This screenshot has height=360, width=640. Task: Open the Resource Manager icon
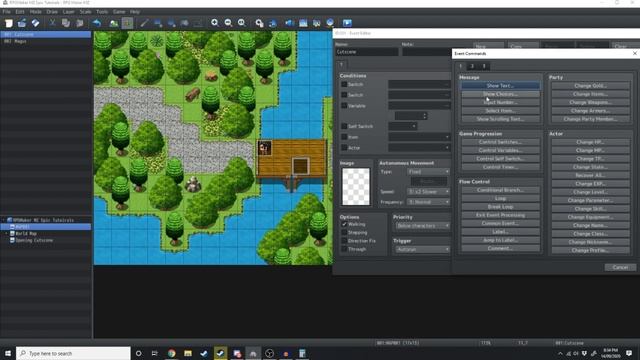(330, 23)
